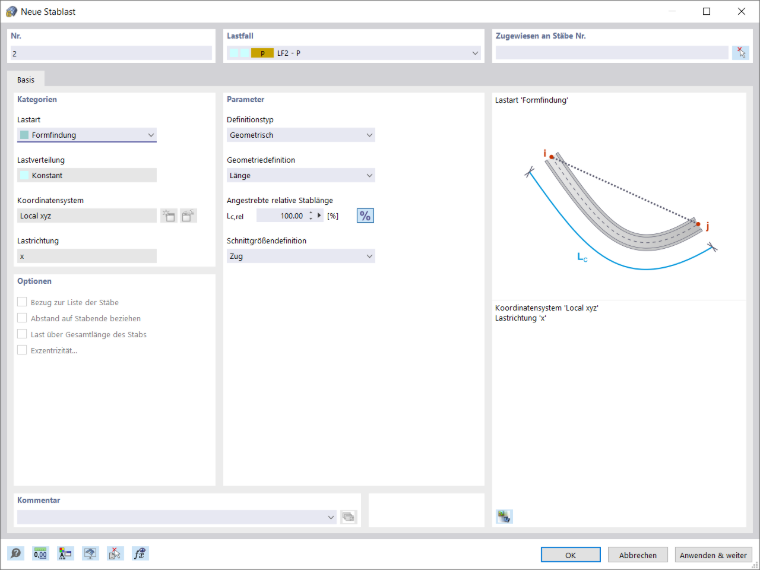
Task: Confirm with the OK button
Action: [x=570, y=554]
